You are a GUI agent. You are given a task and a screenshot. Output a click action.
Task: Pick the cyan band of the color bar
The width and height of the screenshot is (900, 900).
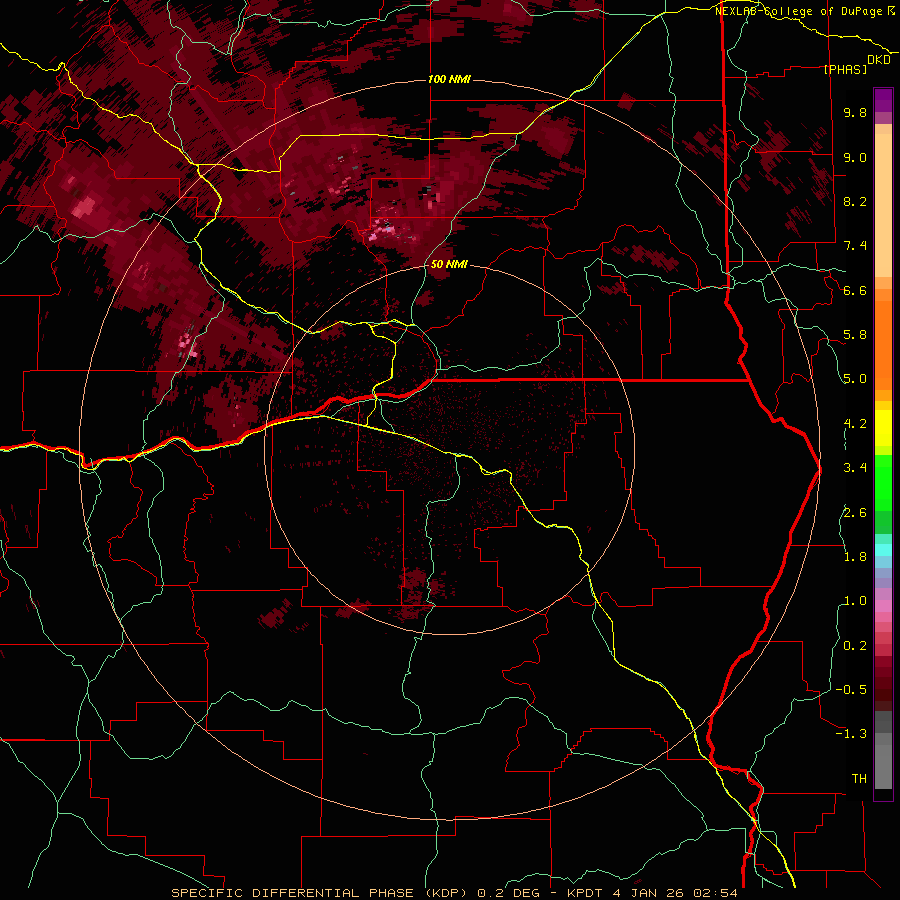(x=883, y=550)
